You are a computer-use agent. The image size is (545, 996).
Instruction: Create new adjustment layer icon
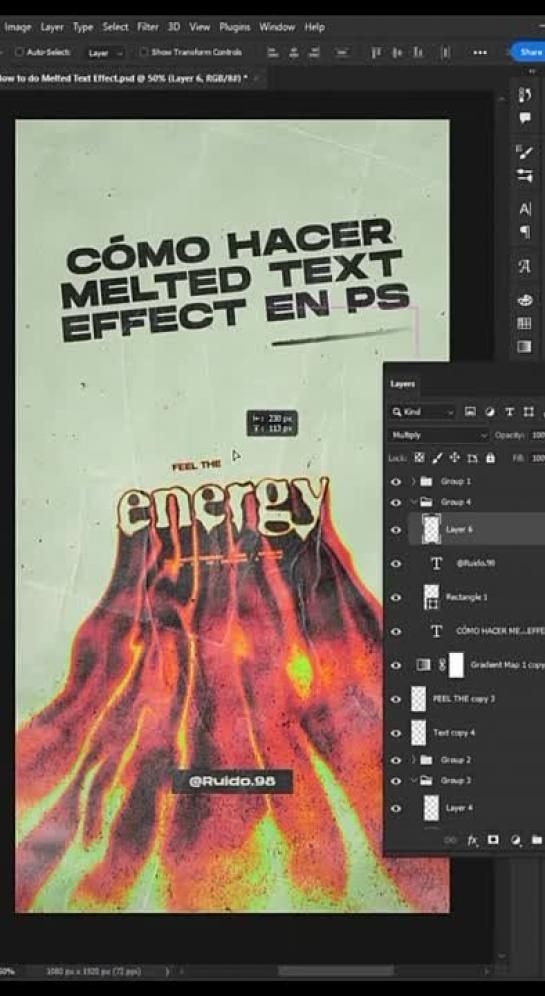pos(515,840)
